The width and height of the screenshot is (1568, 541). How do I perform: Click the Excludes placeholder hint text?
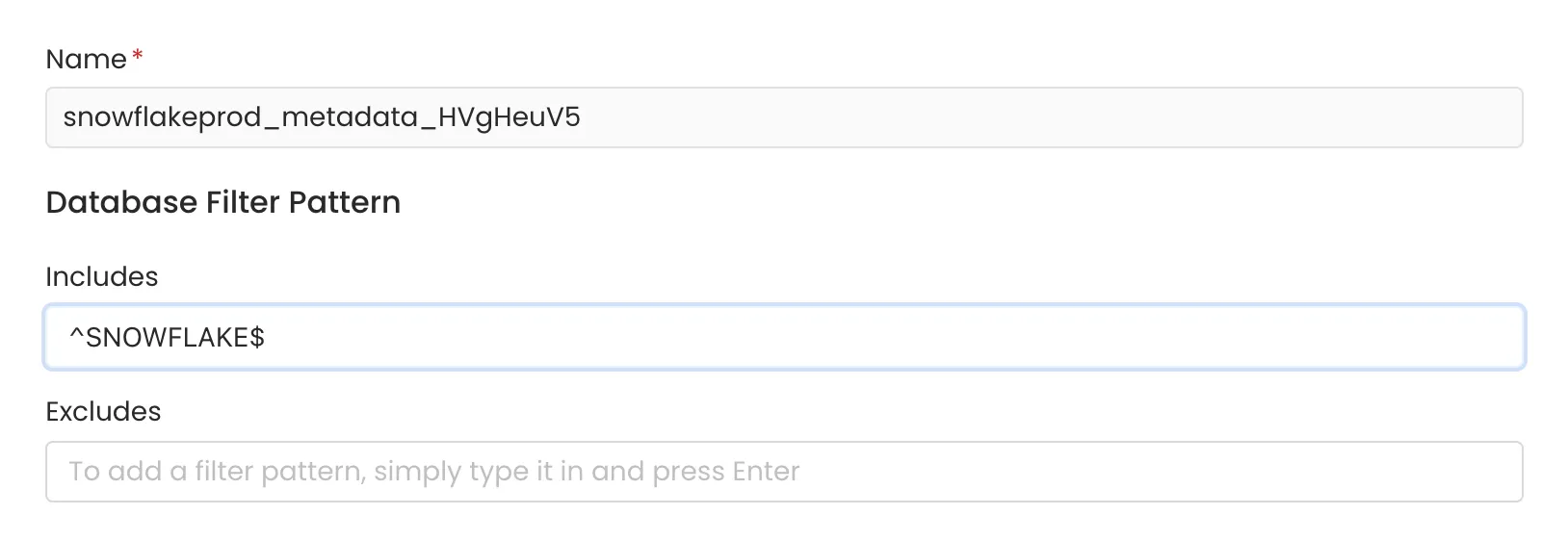433,472
